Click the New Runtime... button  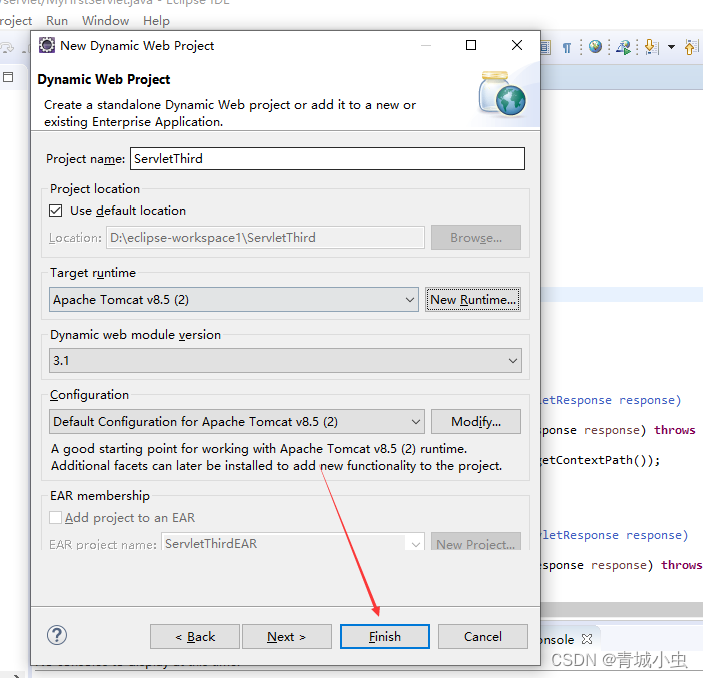(473, 300)
